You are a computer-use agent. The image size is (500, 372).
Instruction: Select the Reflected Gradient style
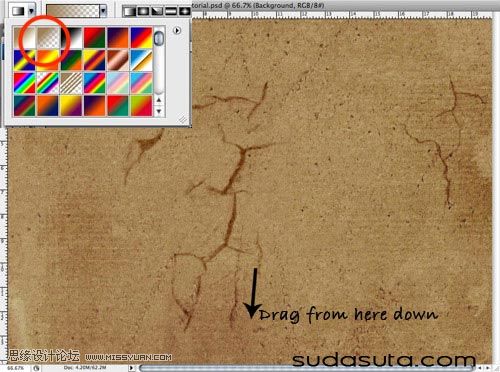click(x=170, y=11)
